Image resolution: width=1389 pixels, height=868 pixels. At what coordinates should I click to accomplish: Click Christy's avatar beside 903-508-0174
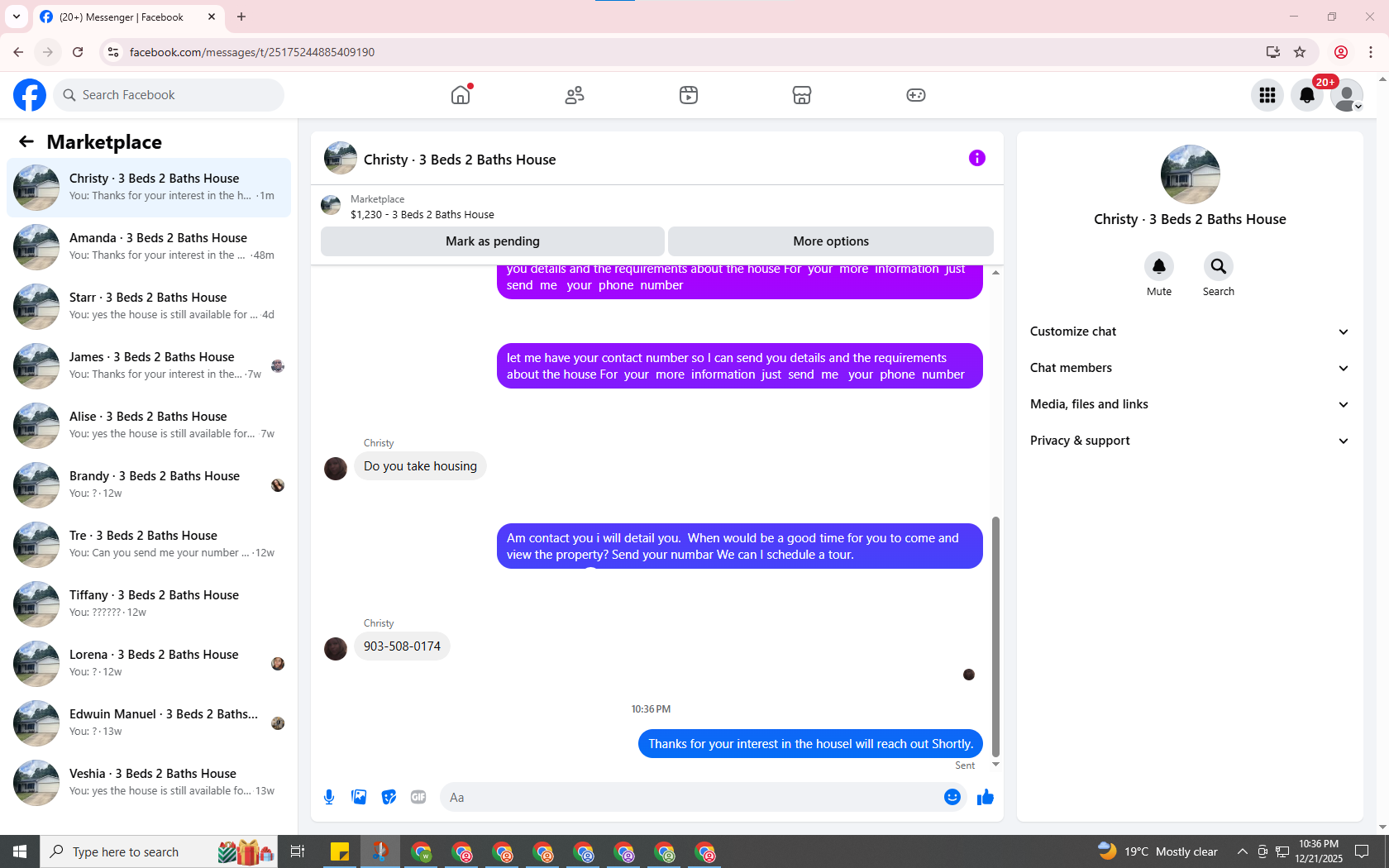[x=336, y=648]
